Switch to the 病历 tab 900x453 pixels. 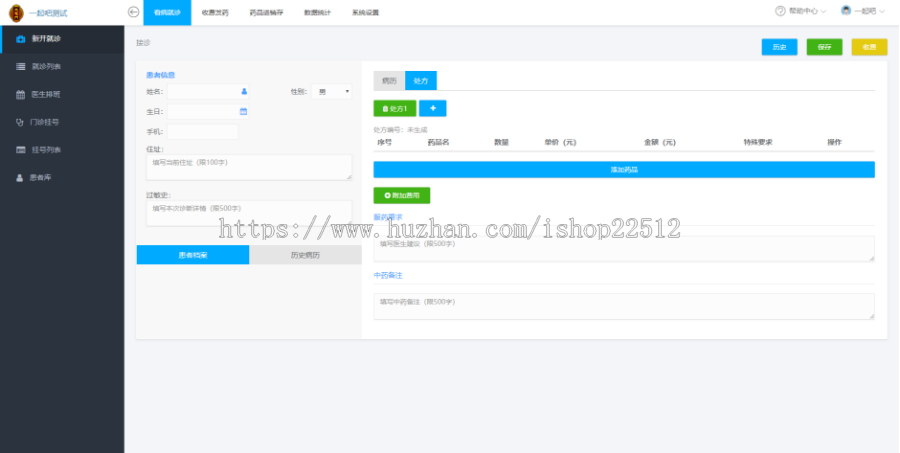point(389,81)
